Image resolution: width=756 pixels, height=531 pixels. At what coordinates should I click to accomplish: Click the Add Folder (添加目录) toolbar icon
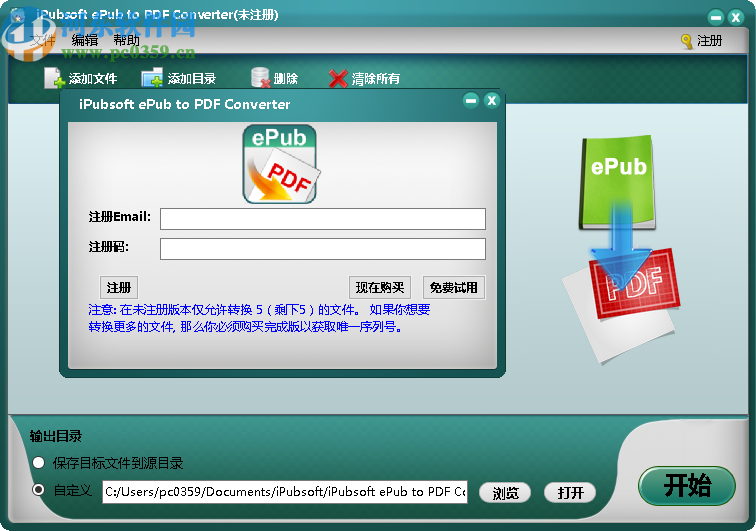[x=152, y=78]
